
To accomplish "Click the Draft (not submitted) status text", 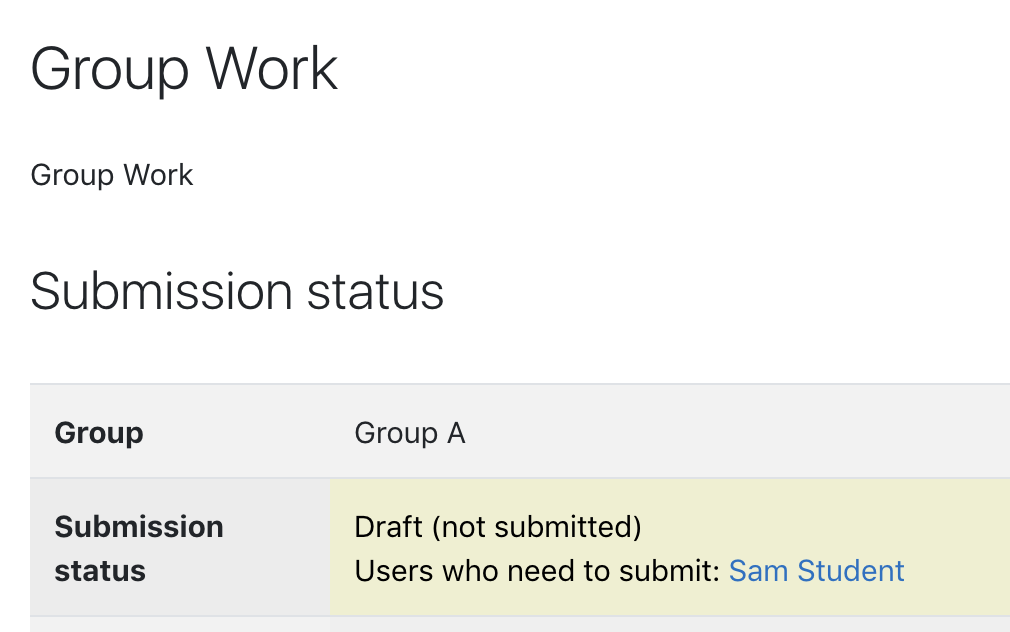I will 498,527.
